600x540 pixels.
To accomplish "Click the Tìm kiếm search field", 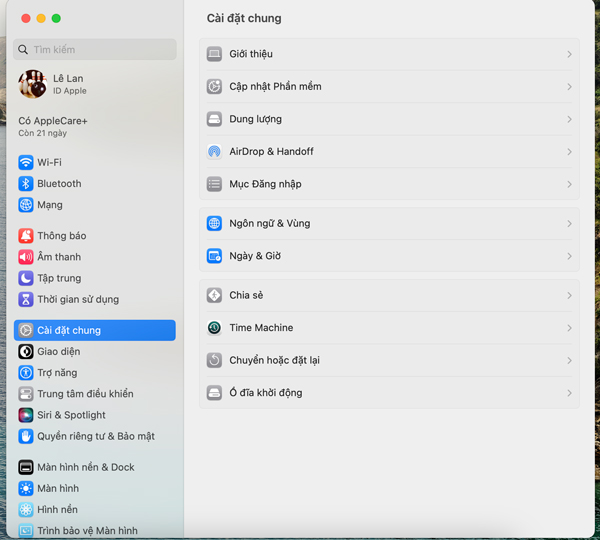I will [x=95, y=49].
